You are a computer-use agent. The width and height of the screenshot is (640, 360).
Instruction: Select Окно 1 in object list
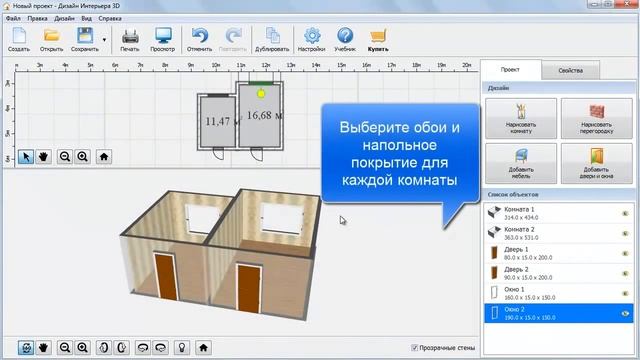(559, 293)
